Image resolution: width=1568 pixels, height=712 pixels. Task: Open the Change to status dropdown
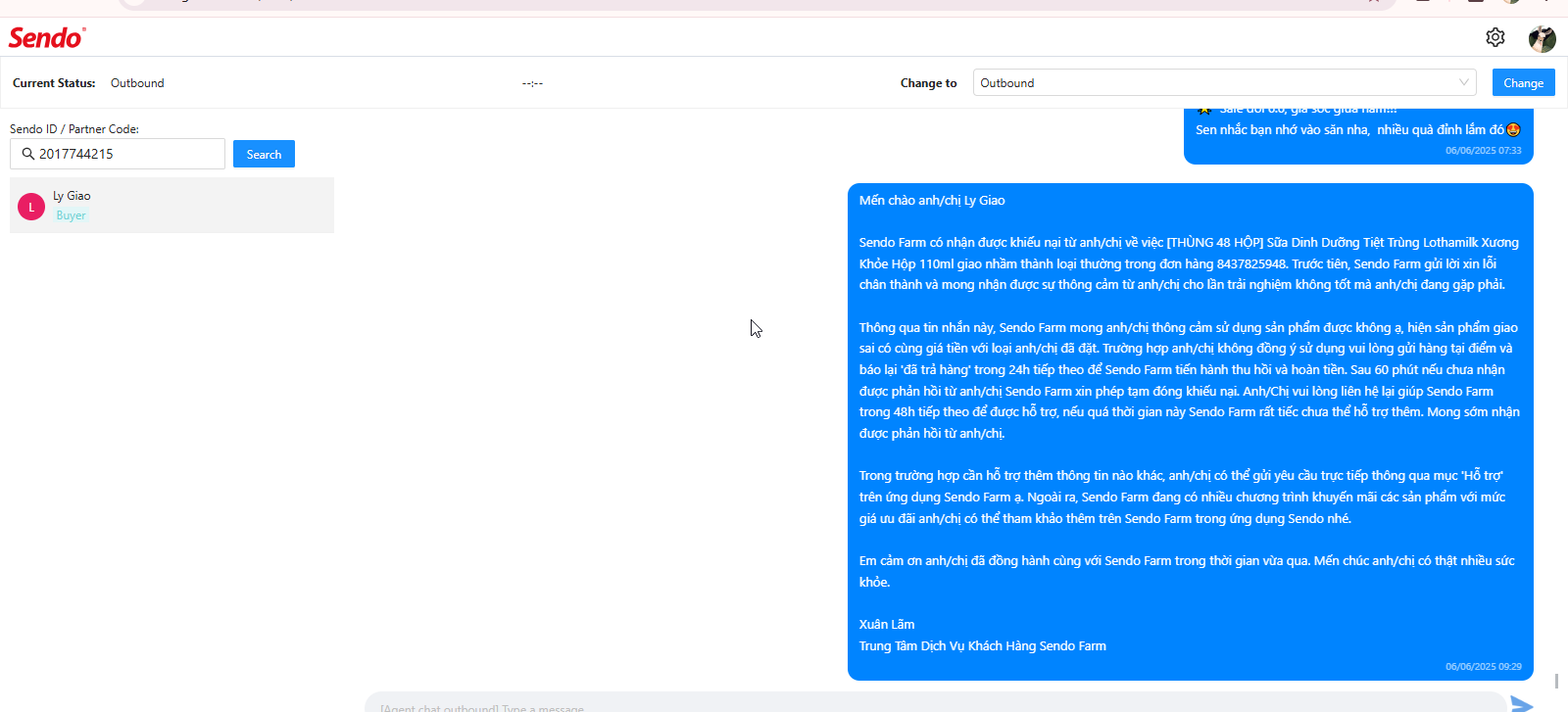[x=1225, y=83]
